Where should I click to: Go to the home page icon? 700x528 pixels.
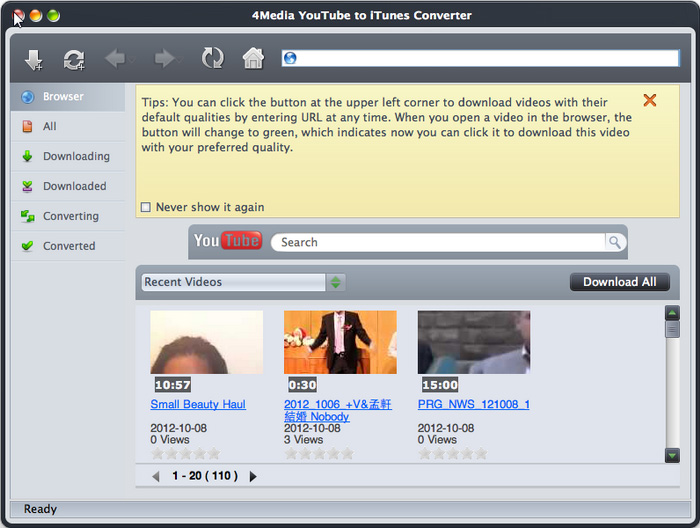[253, 59]
